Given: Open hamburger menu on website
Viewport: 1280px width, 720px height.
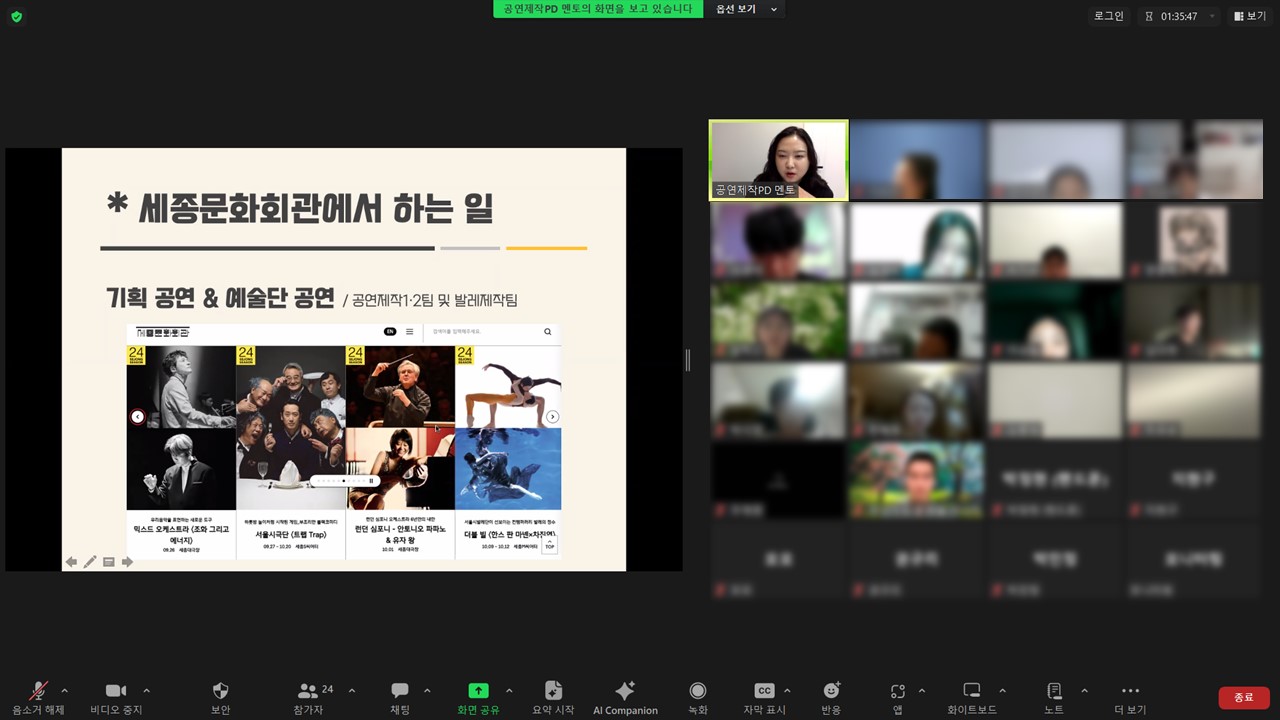Looking at the screenshot, I should (409, 331).
